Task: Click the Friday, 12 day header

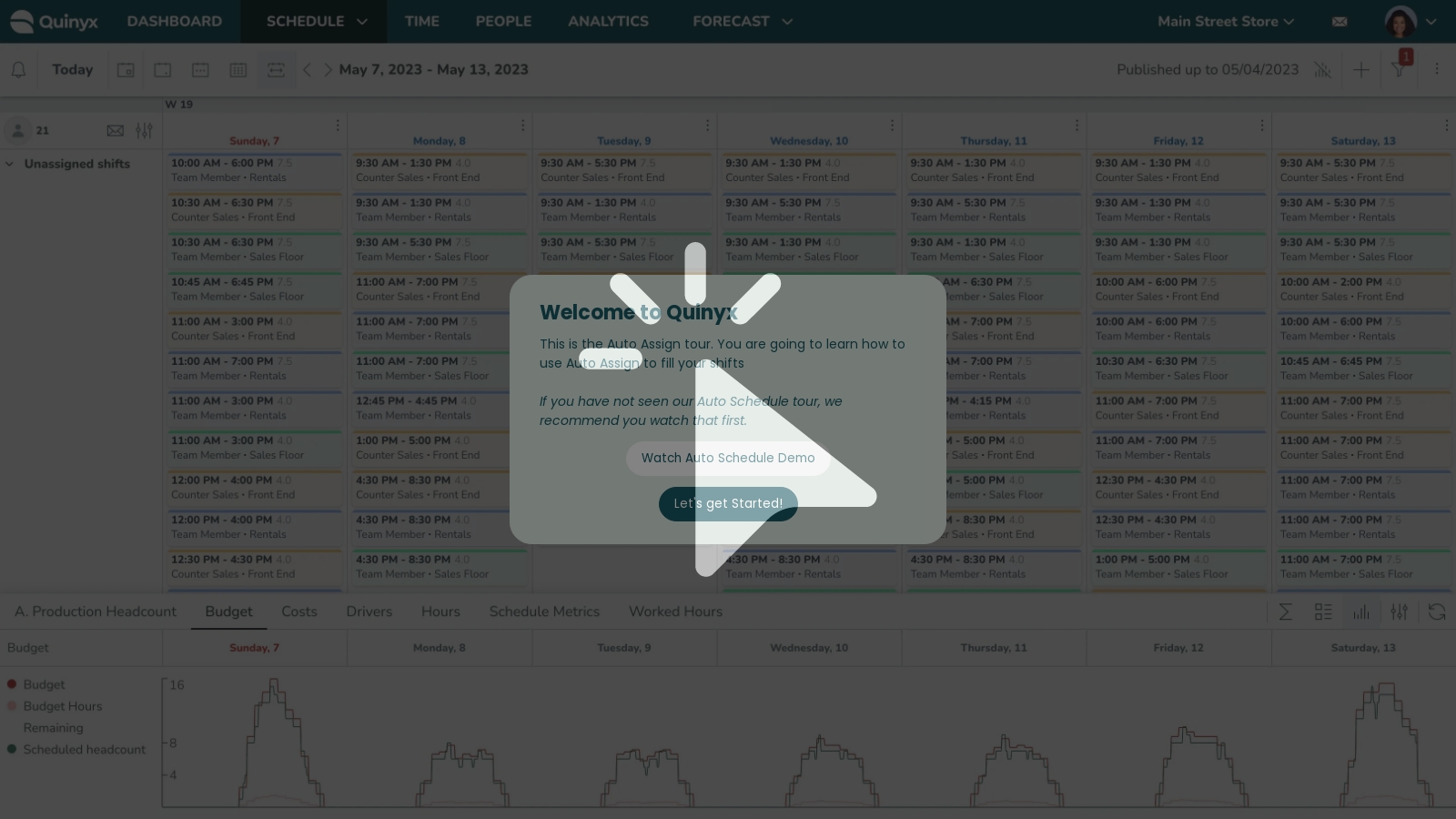Action: pos(1178,141)
